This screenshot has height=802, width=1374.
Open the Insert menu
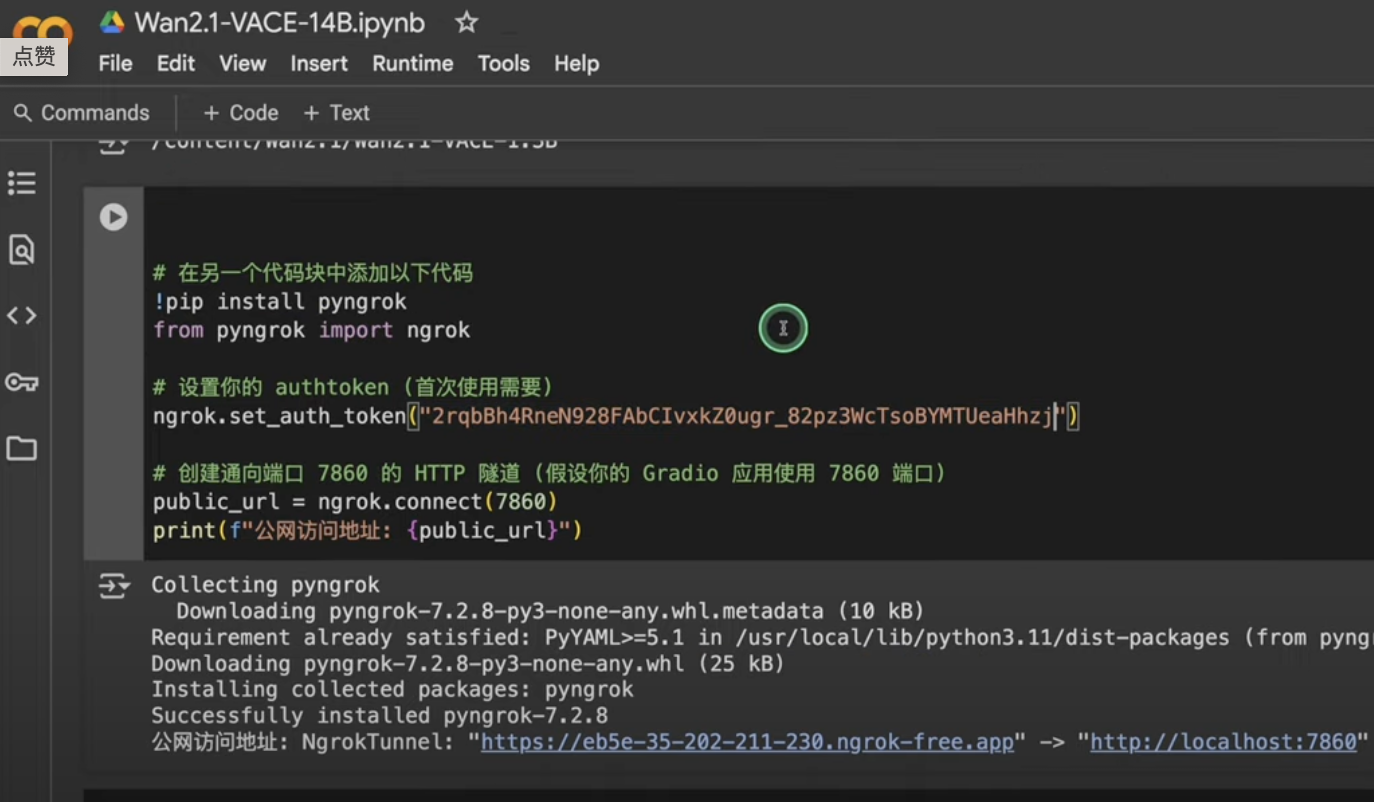click(319, 63)
